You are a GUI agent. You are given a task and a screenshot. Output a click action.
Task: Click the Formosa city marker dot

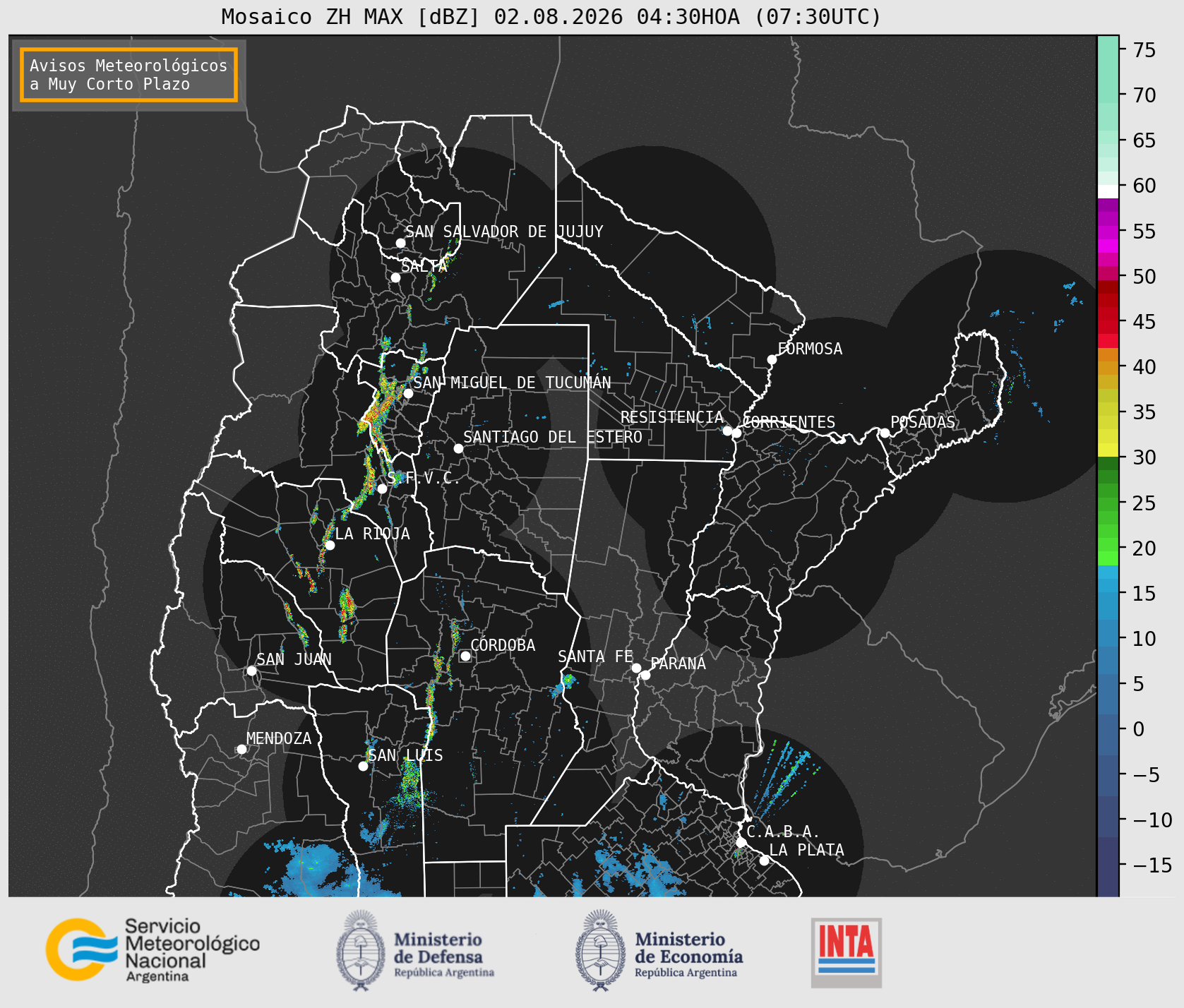[772, 359]
